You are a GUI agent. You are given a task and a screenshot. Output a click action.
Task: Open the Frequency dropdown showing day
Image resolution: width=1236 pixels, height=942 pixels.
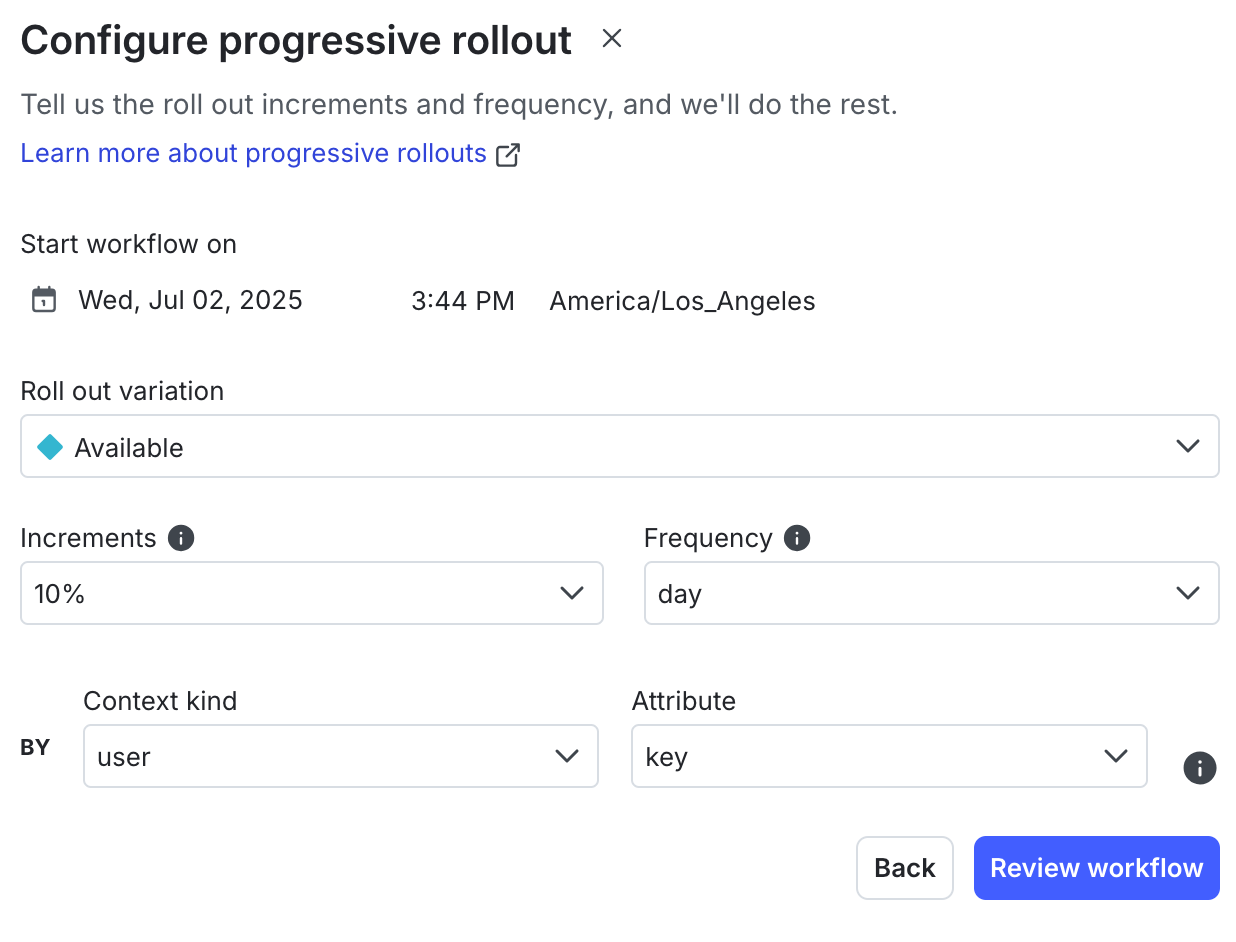(x=931, y=593)
